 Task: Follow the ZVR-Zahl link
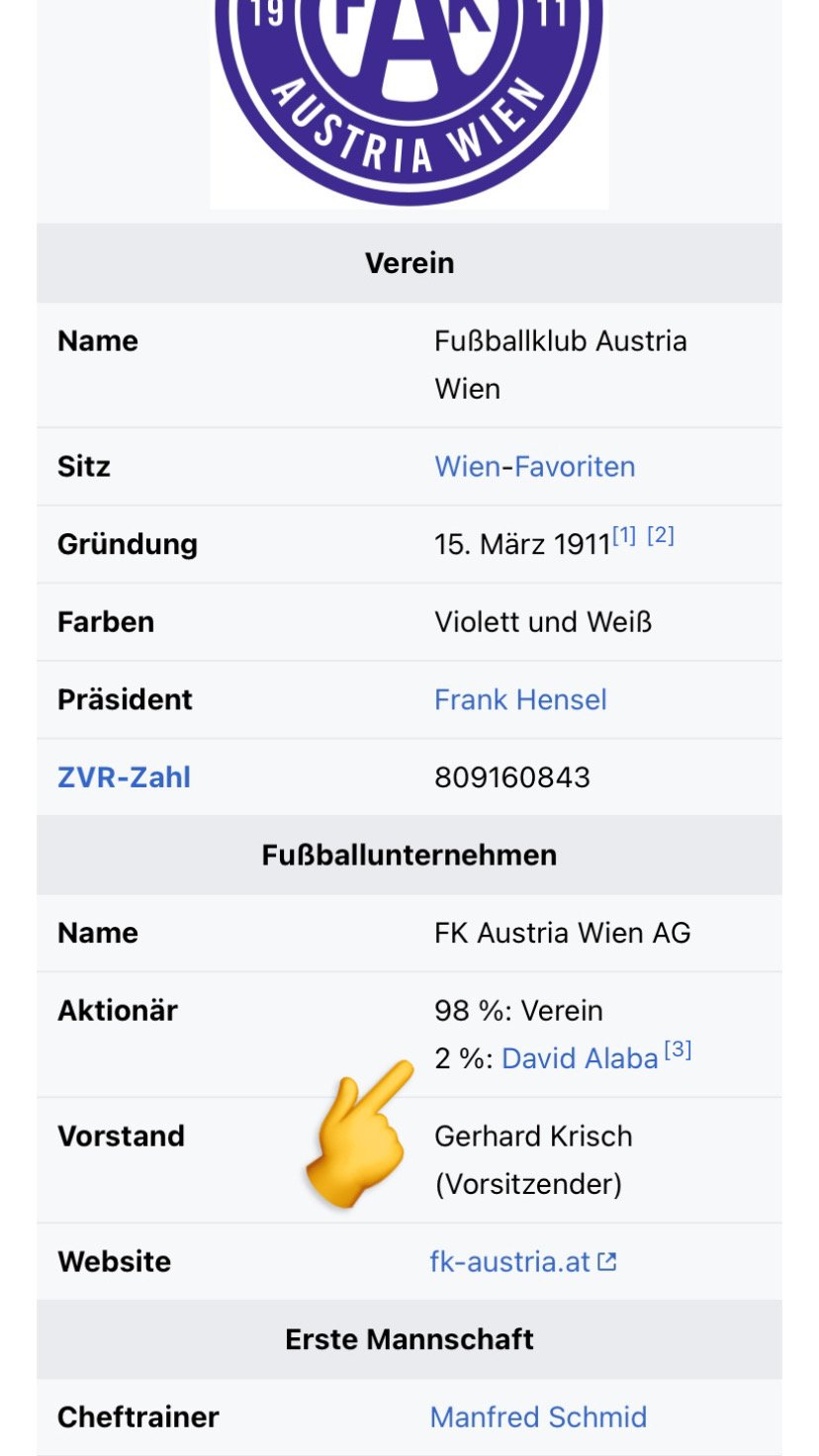coord(124,777)
